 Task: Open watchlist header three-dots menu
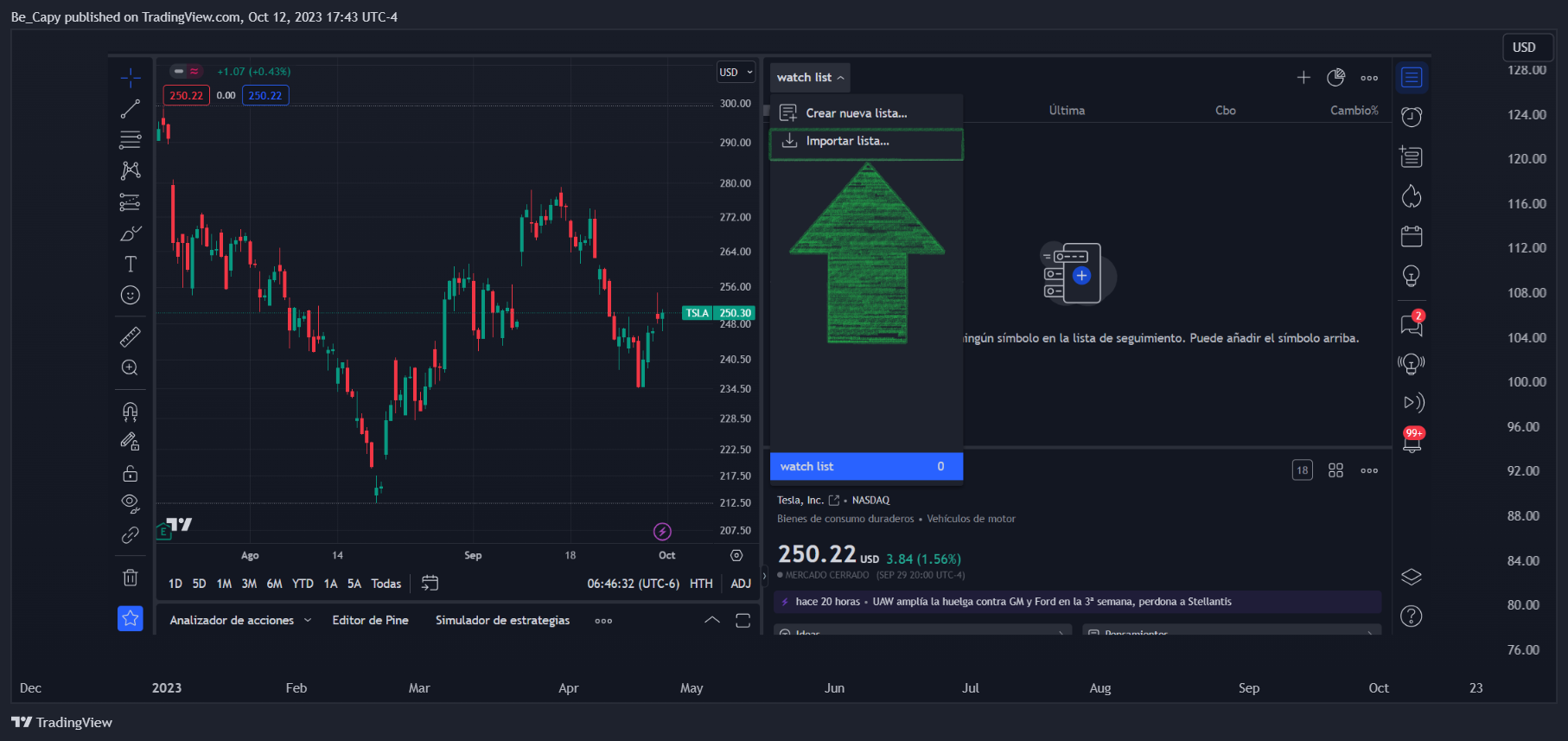(x=1369, y=78)
